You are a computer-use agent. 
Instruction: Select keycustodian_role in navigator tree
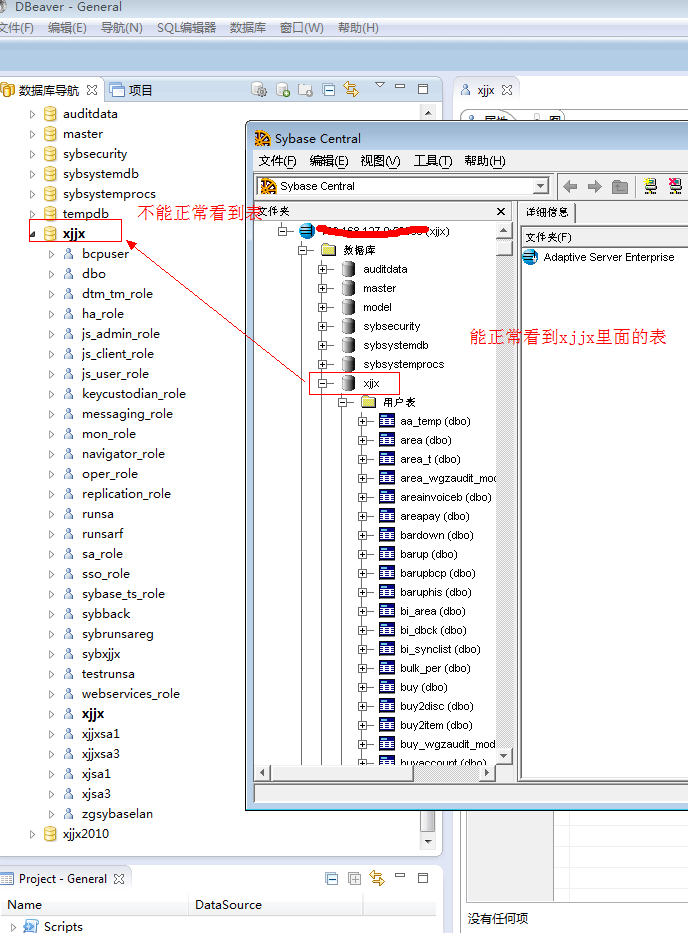click(134, 394)
